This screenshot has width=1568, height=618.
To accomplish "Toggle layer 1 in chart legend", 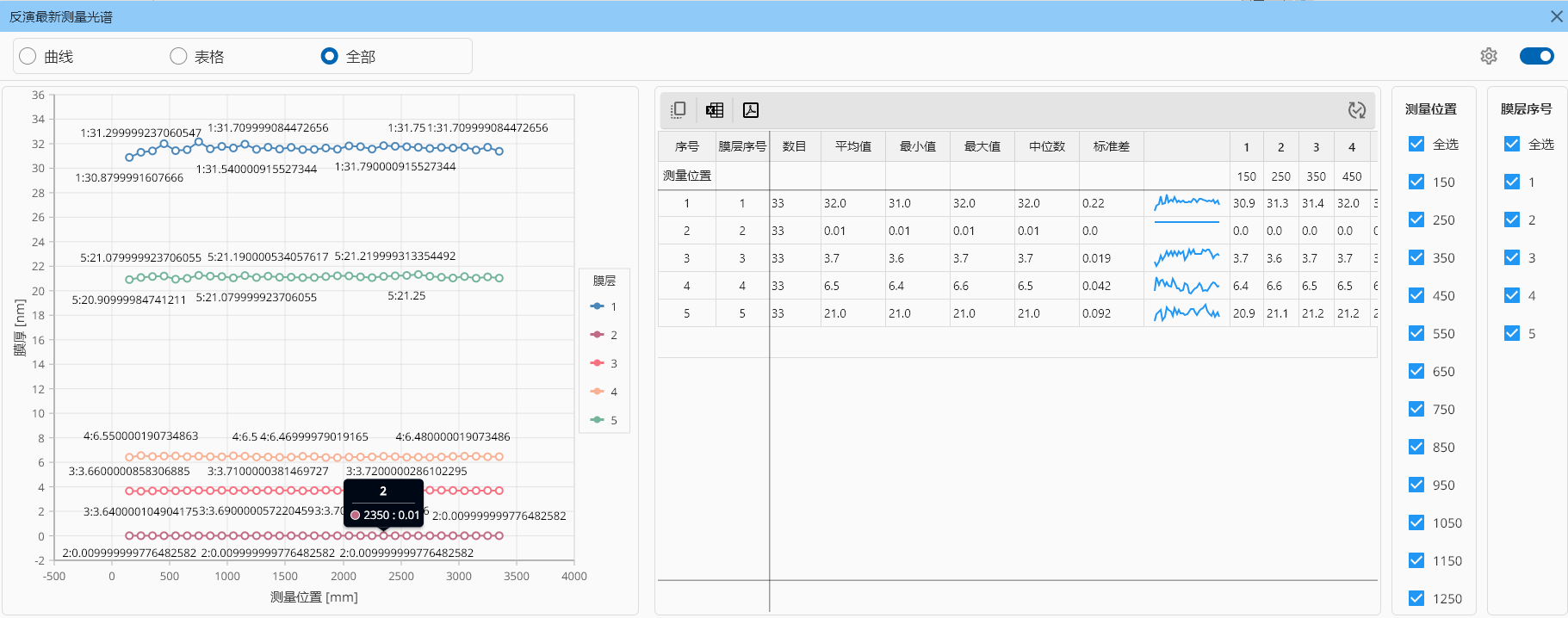I will point(604,306).
